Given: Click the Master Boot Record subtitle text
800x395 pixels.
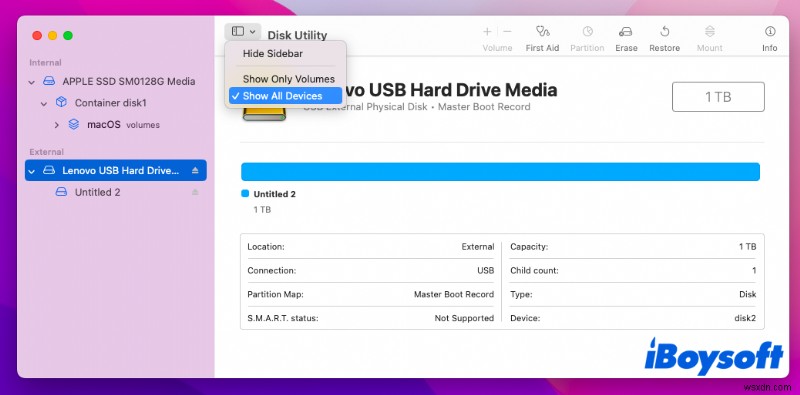Looking at the screenshot, I should 484,107.
